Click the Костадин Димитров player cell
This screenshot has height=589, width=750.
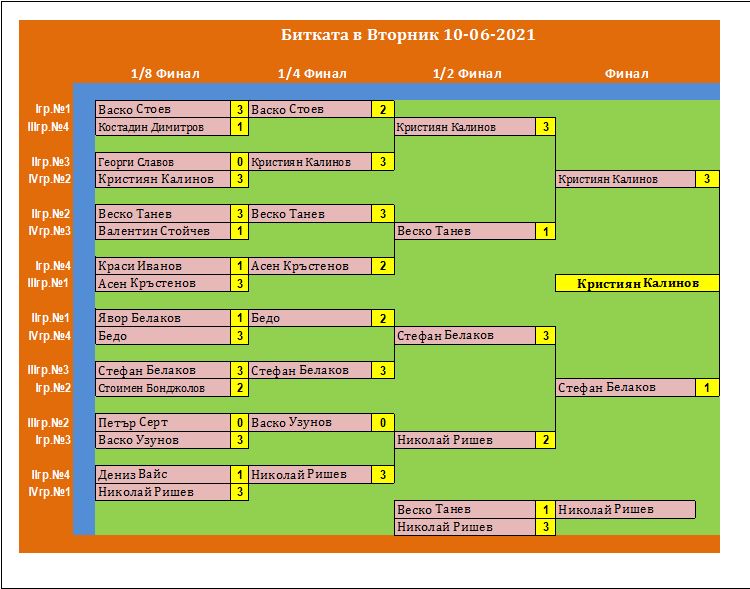point(163,127)
